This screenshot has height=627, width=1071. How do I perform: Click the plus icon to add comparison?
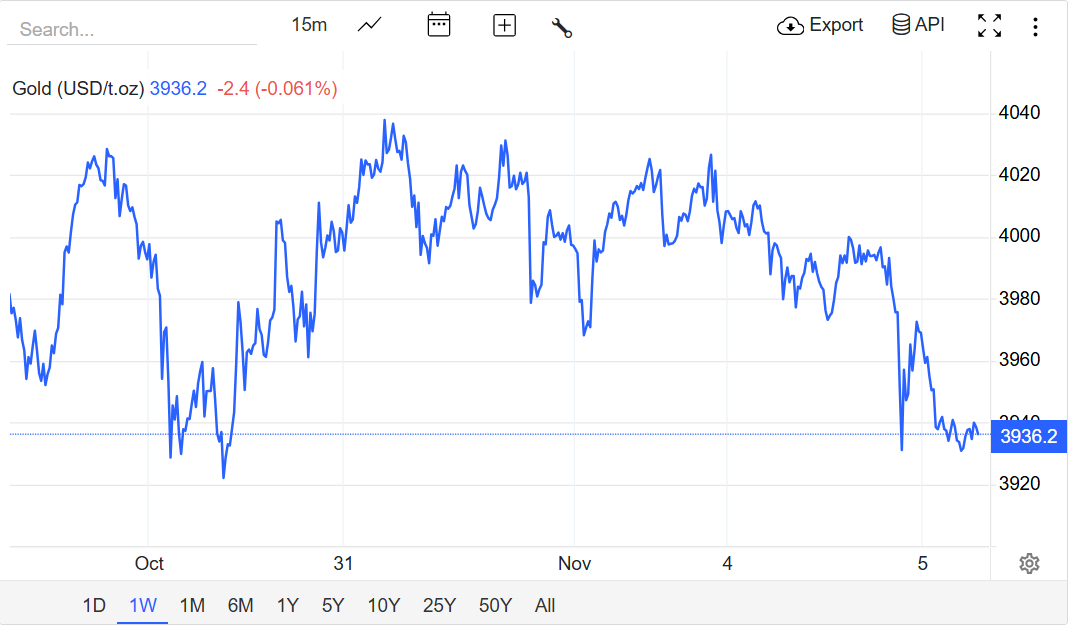pyautogui.click(x=504, y=26)
